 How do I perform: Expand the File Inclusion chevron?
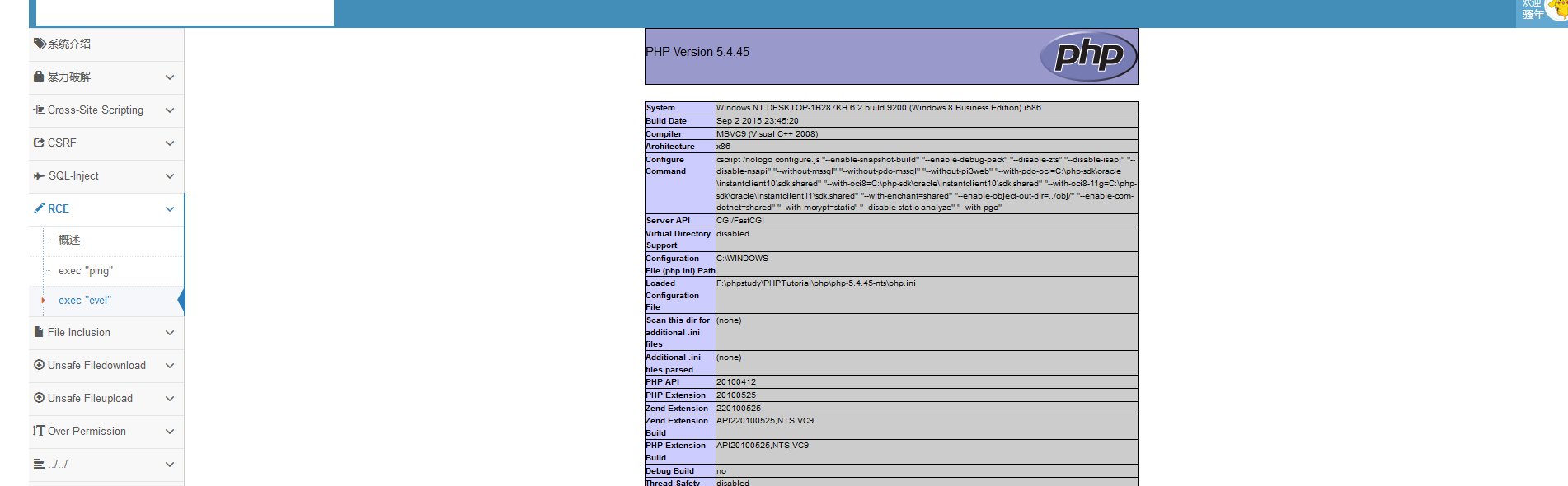170,333
